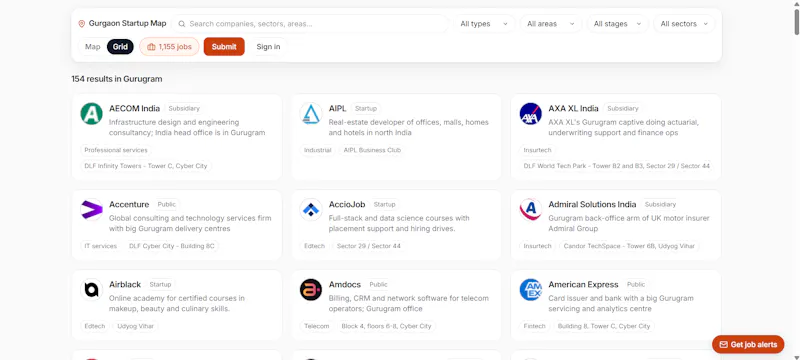
Task: Click the Public badge on Amdocs
Action: (x=379, y=285)
